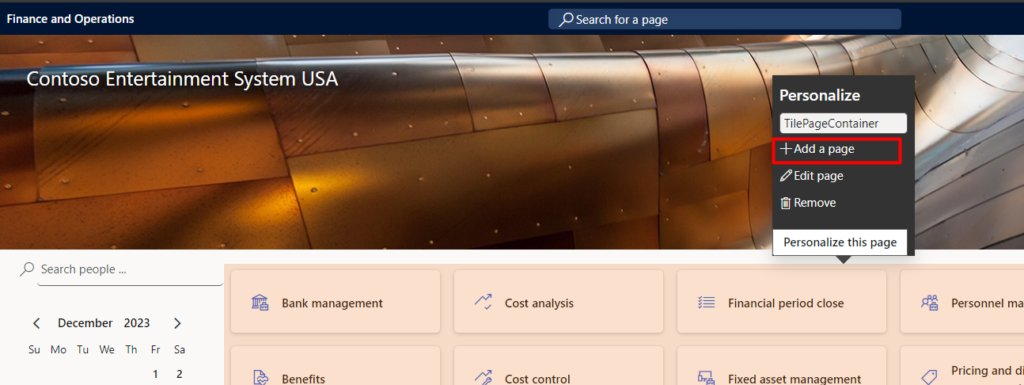Select Add a page in Personalize menu

tap(838, 149)
